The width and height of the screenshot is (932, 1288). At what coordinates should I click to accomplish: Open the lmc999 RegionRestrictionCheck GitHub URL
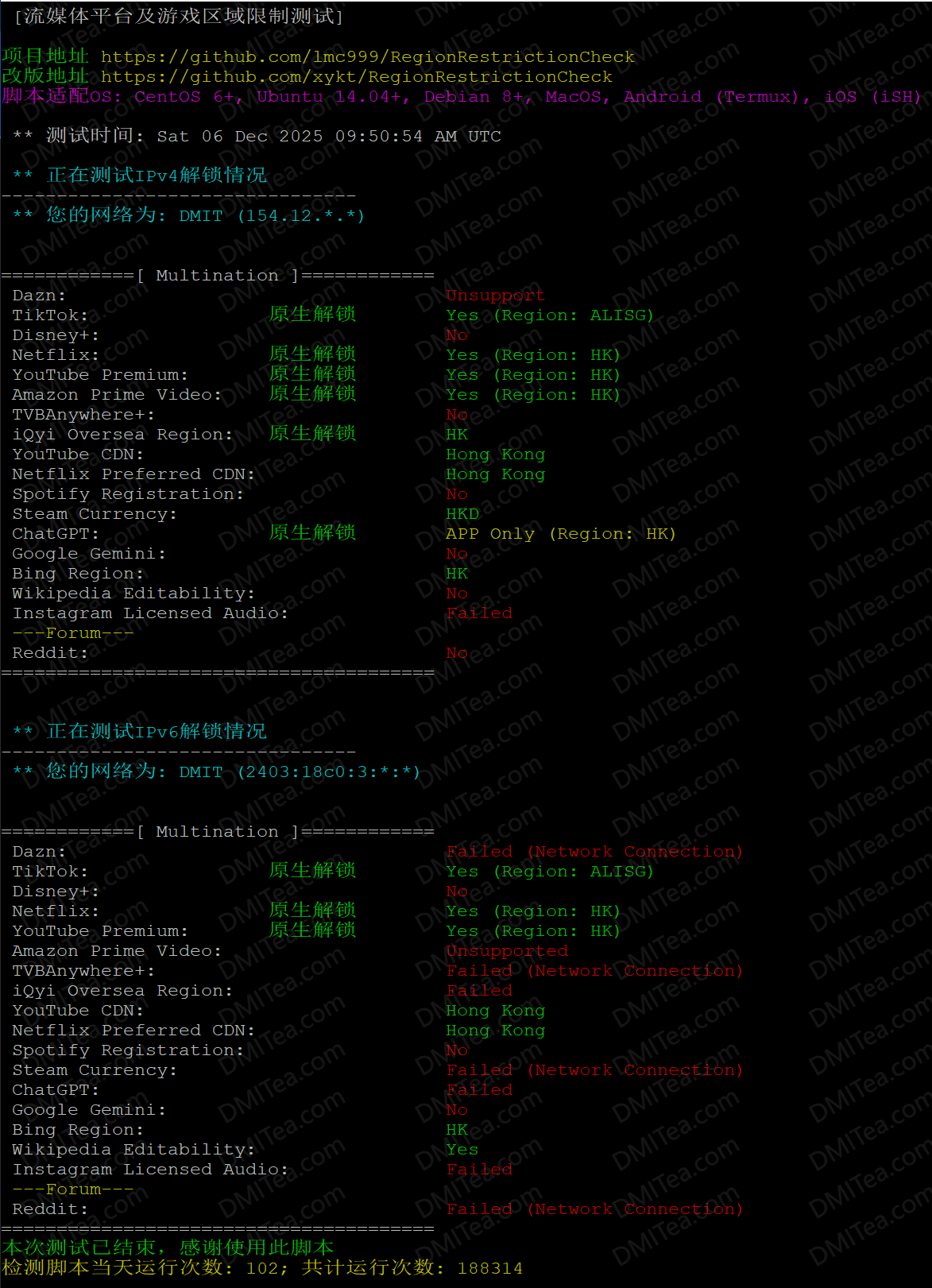coord(367,56)
